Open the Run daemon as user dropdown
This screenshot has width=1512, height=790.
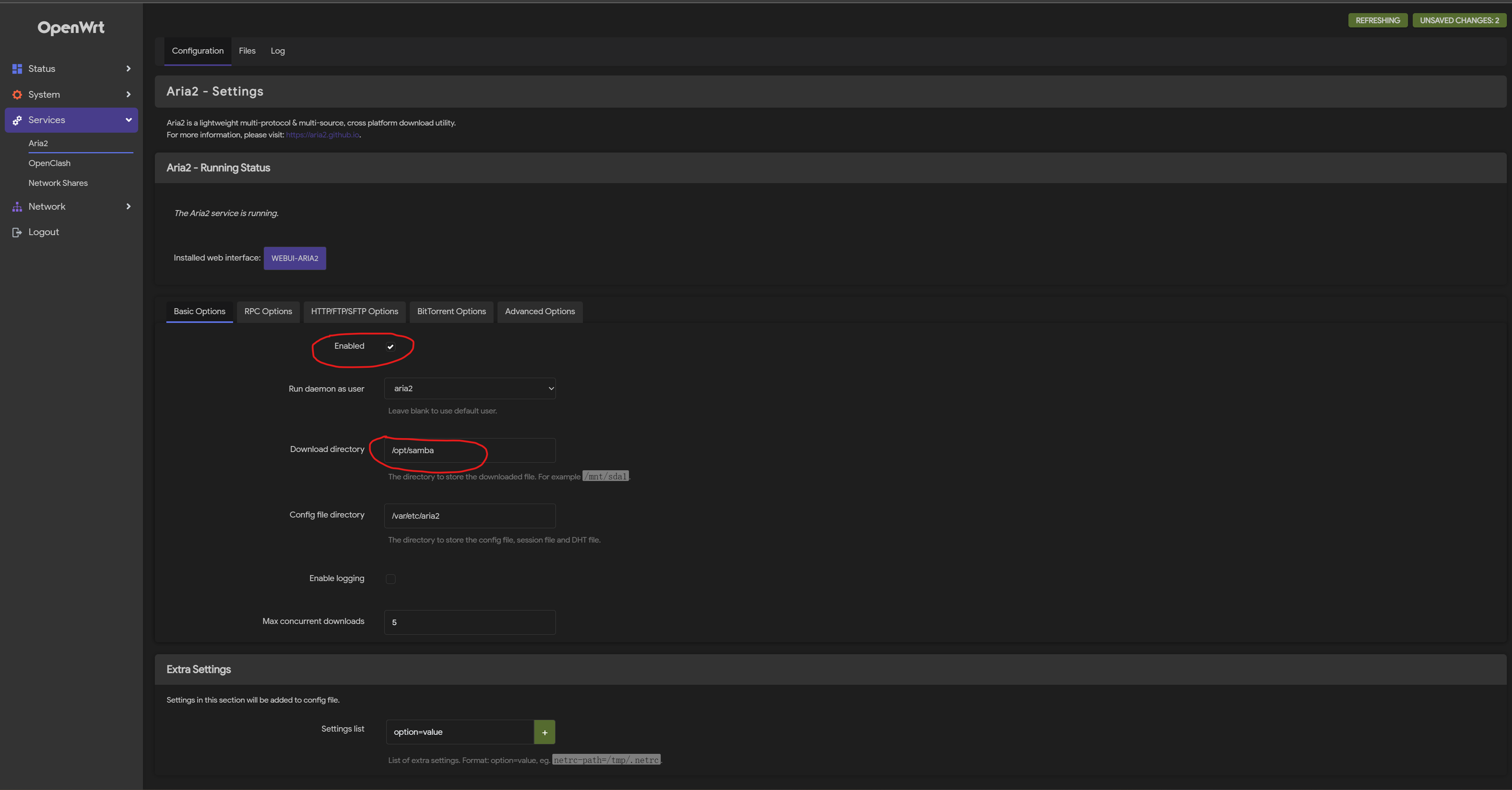[470, 388]
